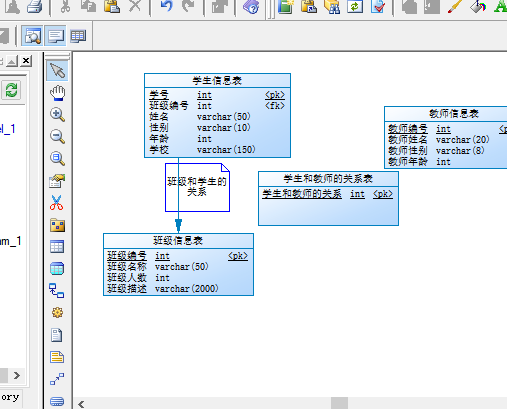Click the reference arrow pointing to 班级信息表
Viewport: 507px width, 409px height.
coord(178,226)
